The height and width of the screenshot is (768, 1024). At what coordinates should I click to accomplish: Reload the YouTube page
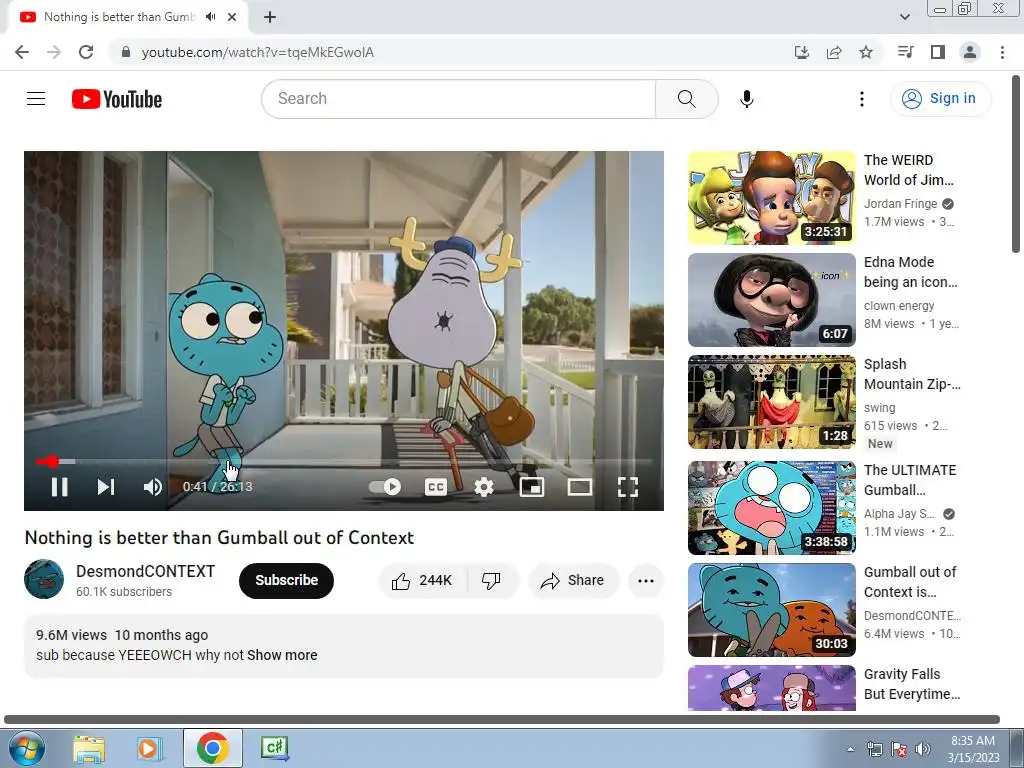point(86,52)
